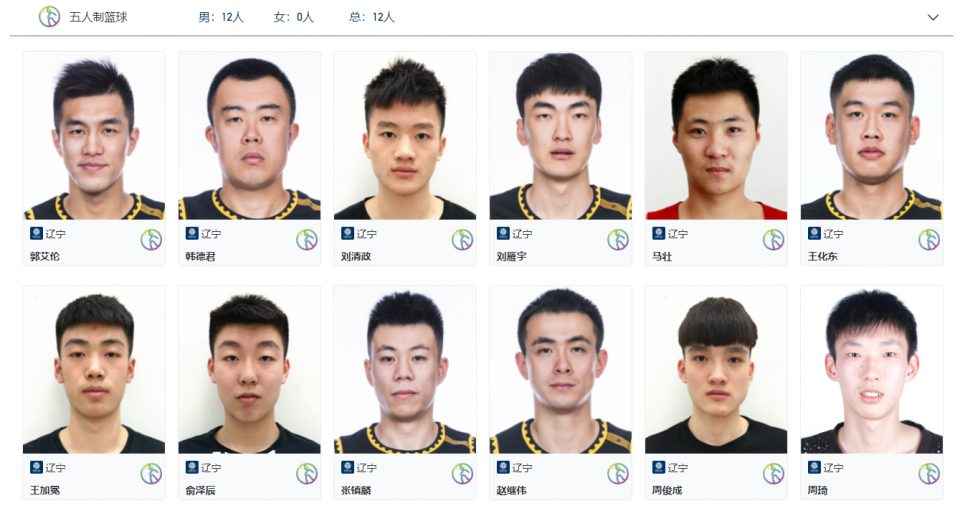Select the name link 郭艾伦

[x=45, y=256]
